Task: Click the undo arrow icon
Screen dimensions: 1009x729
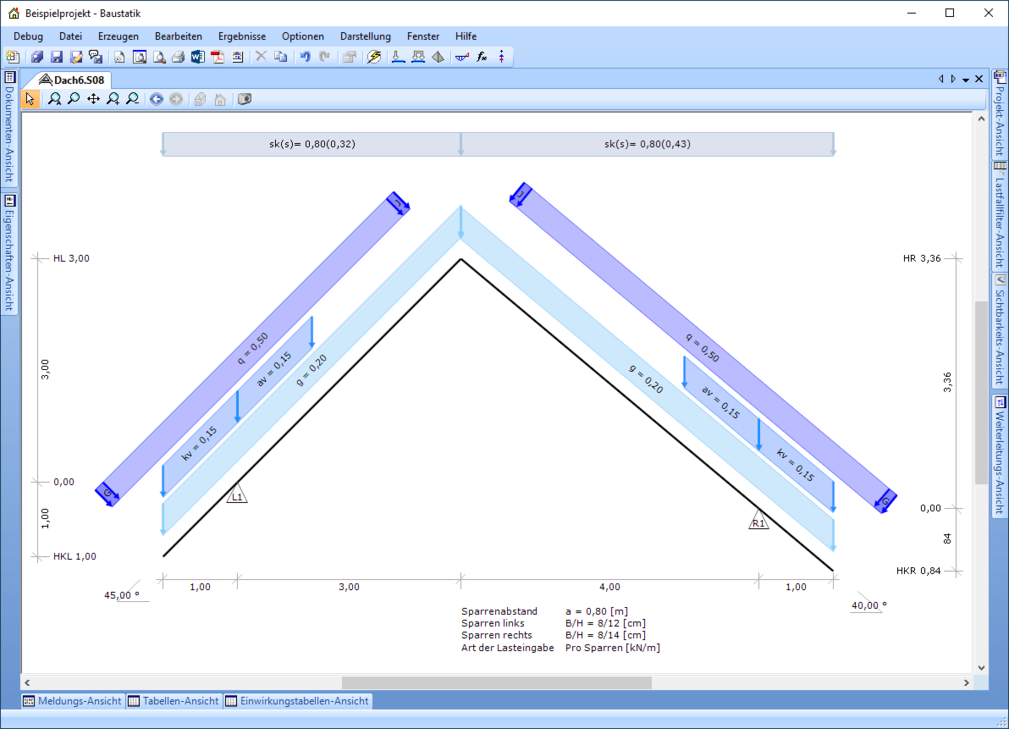Action: click(305, 57)
